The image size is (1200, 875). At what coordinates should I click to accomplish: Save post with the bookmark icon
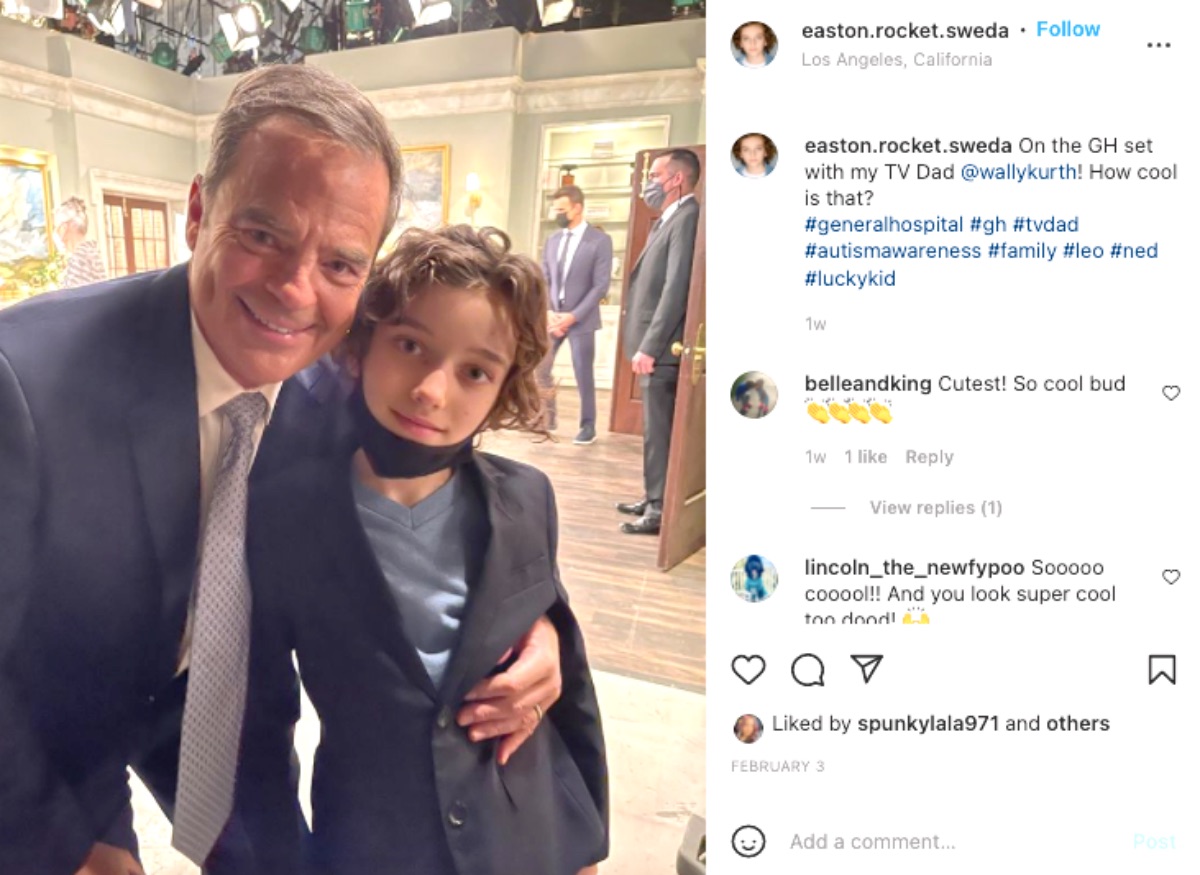click(1161, 669)
